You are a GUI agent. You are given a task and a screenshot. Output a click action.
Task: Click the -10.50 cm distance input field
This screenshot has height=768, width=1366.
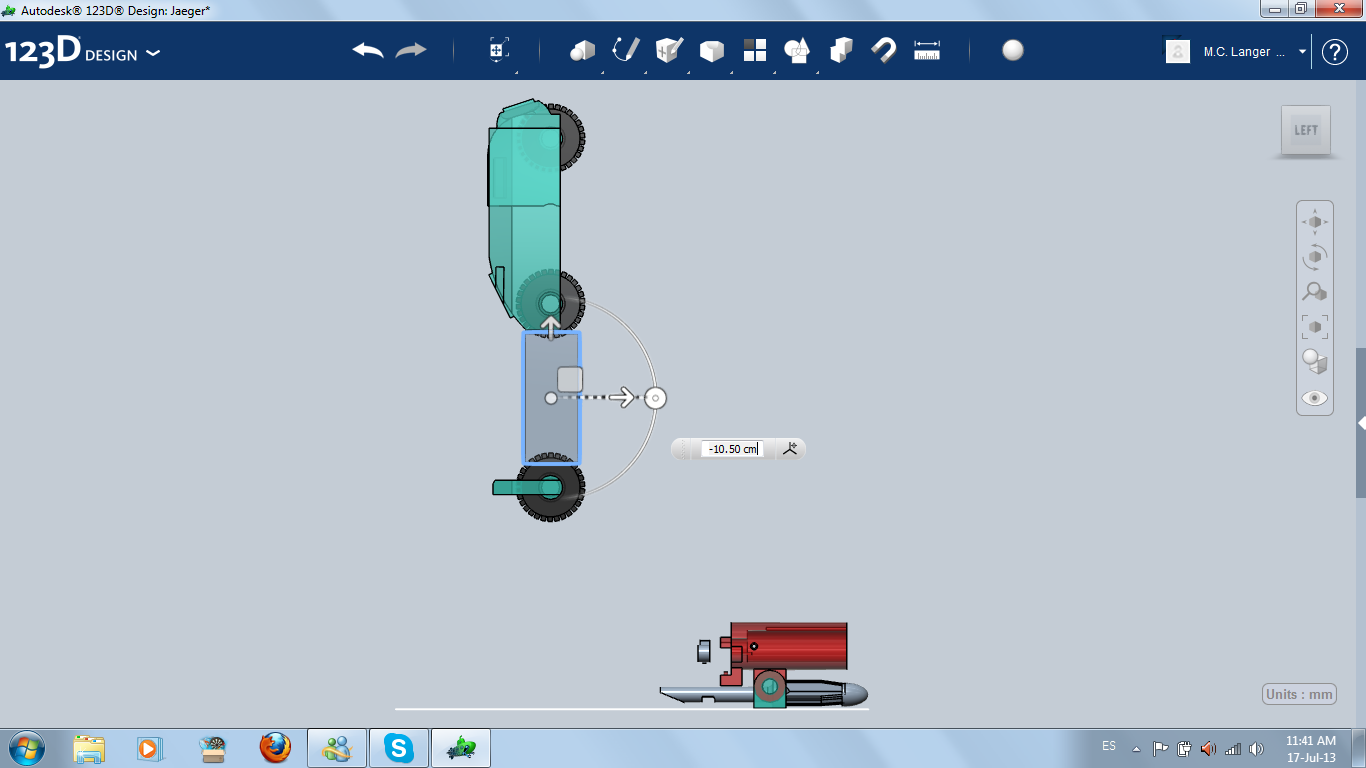tap(733, 449)
